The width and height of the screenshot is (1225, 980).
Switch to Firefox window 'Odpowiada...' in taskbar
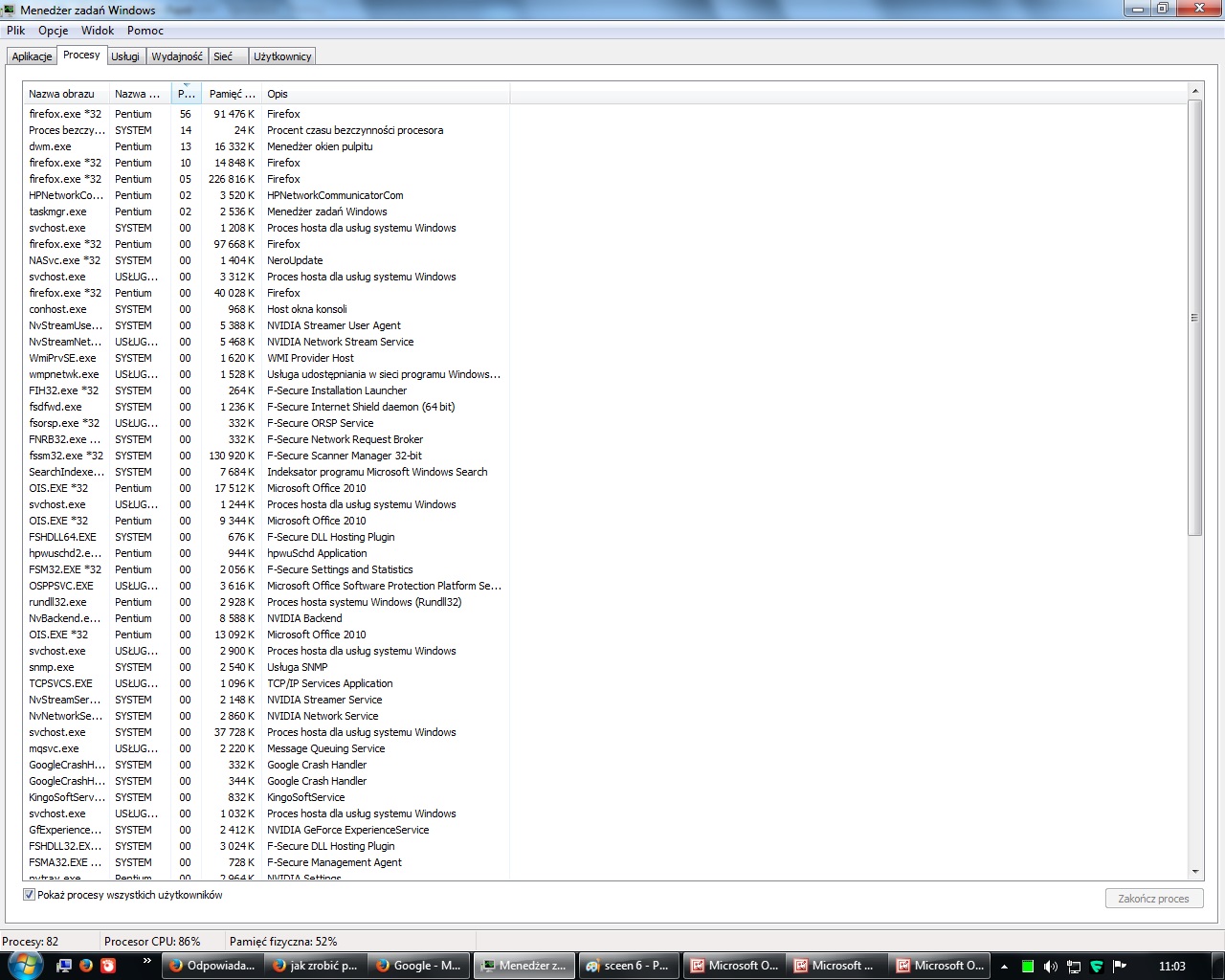coord(212,966)
